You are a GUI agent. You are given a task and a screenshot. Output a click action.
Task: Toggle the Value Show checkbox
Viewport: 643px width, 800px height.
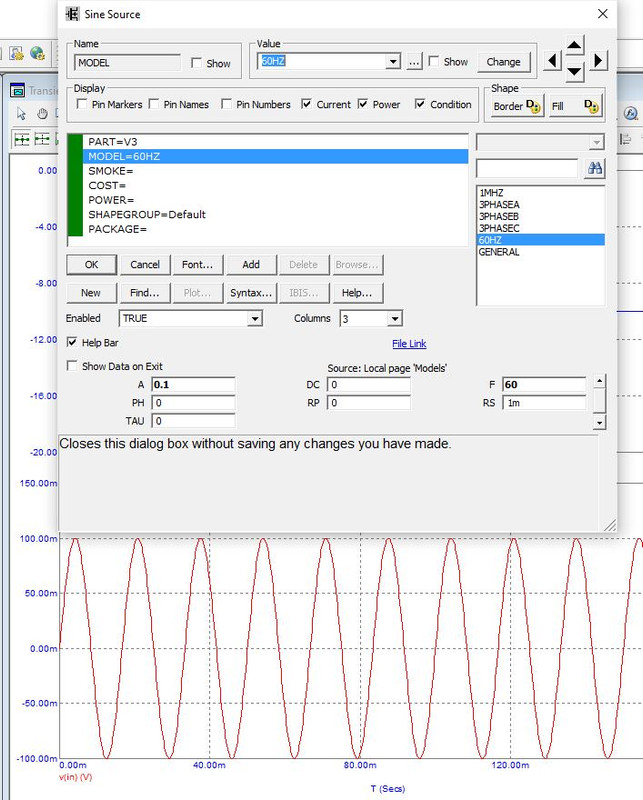pos(433,61)
